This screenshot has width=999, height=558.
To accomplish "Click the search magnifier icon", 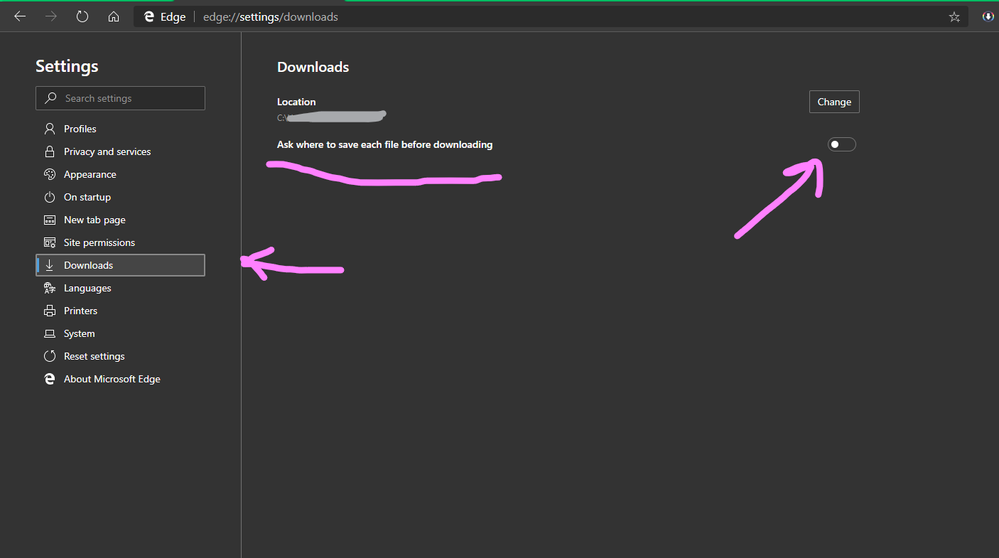I will (x=51, y=98).
